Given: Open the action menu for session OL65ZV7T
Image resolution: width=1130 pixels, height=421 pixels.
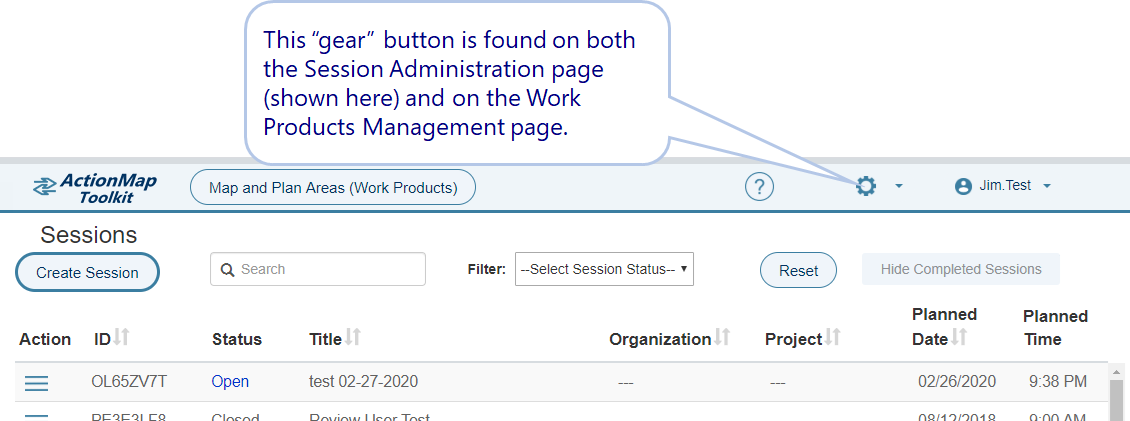Looking at the screenshot, I should pos(36,382).
